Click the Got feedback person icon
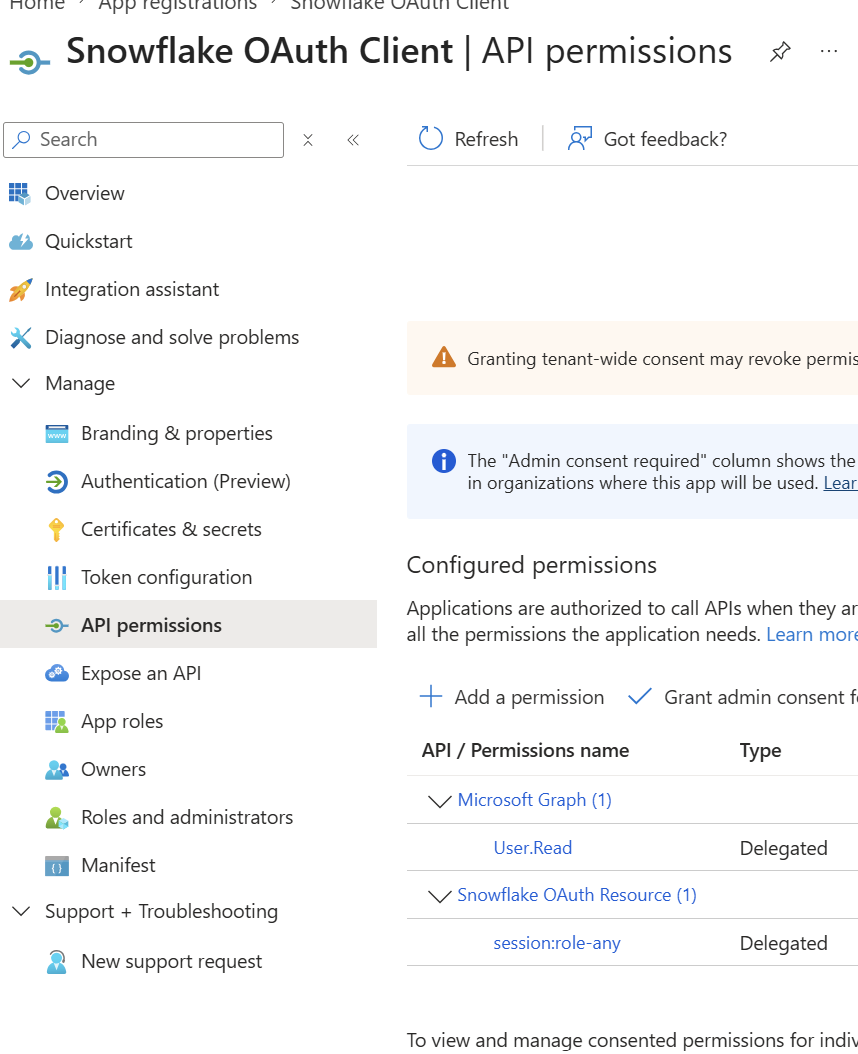Image resolution: width=858 pixels, height=1054 pixels. pyautogui.click(x=580, y=139)
